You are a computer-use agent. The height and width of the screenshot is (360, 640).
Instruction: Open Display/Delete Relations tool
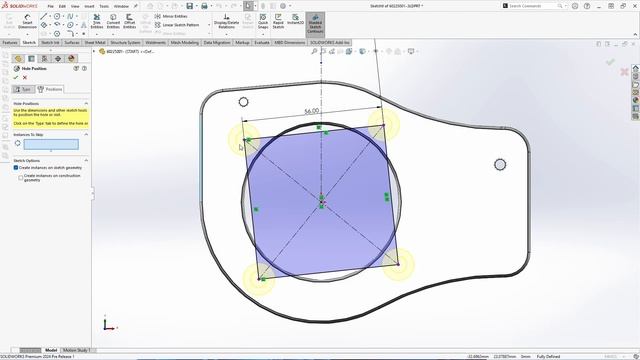227,21
